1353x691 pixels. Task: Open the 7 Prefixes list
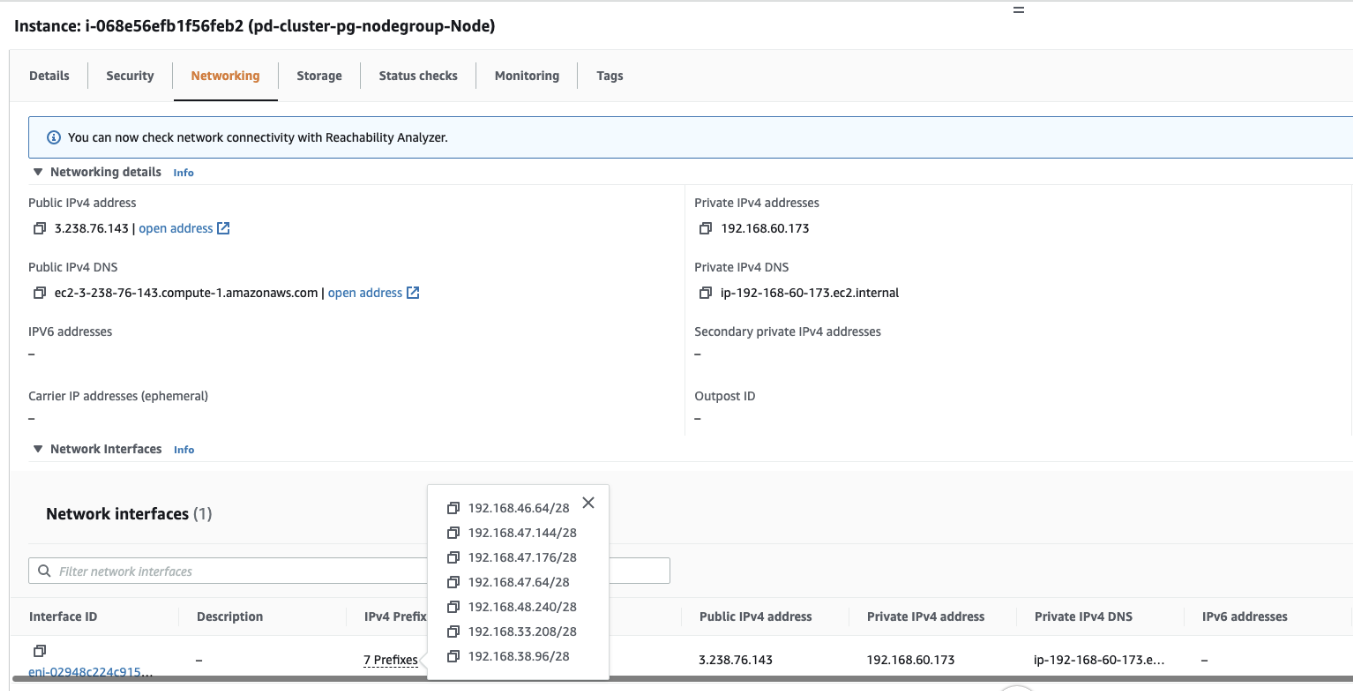coord(390,660)
